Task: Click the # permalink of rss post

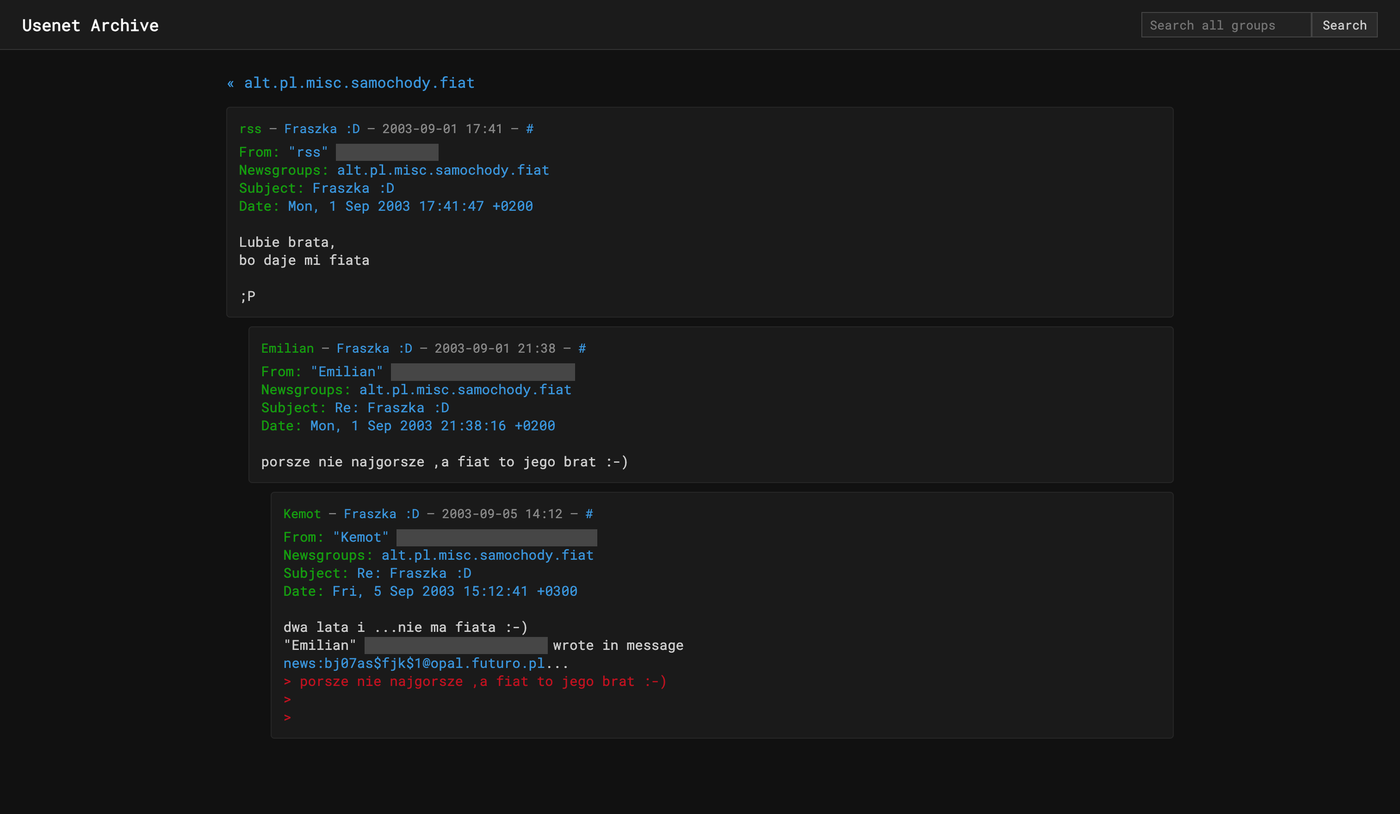Action: [x=530, y=129]
